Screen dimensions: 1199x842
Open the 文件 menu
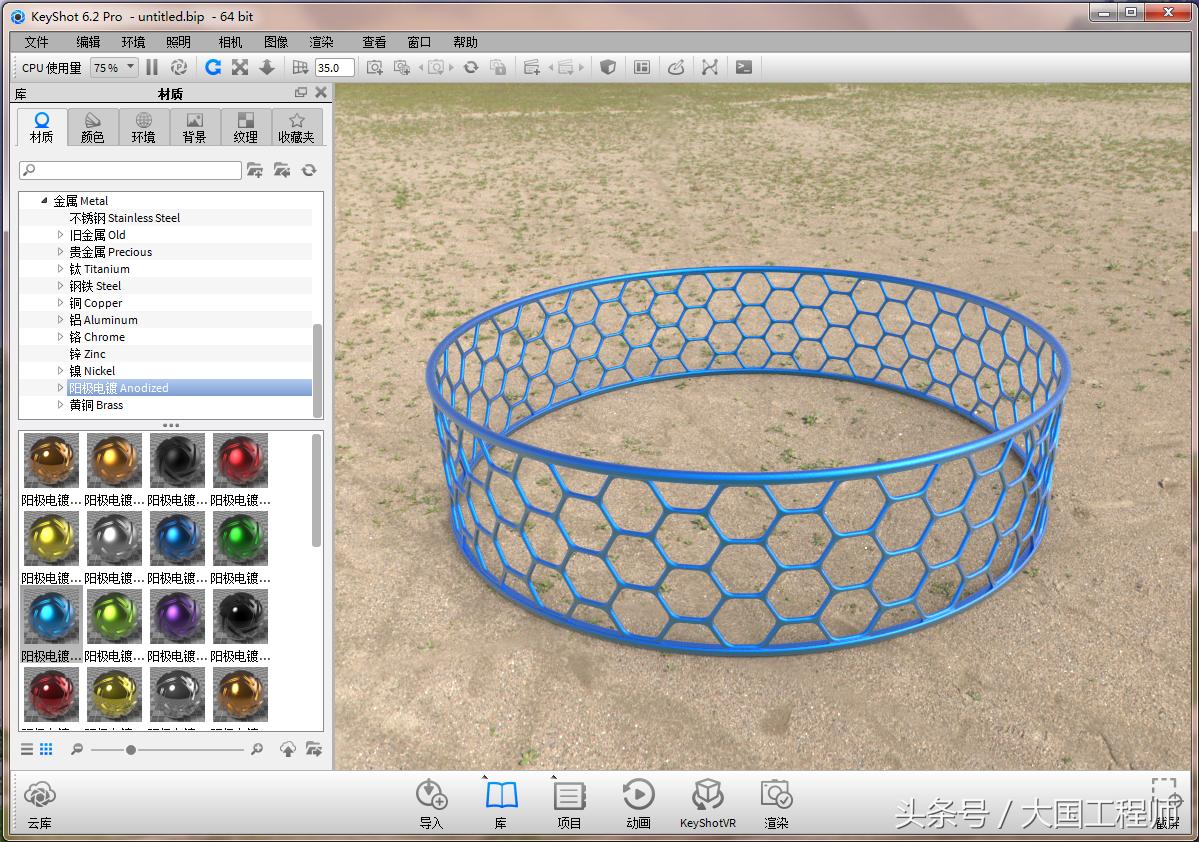pyautogui.click(x=35, y=42)
